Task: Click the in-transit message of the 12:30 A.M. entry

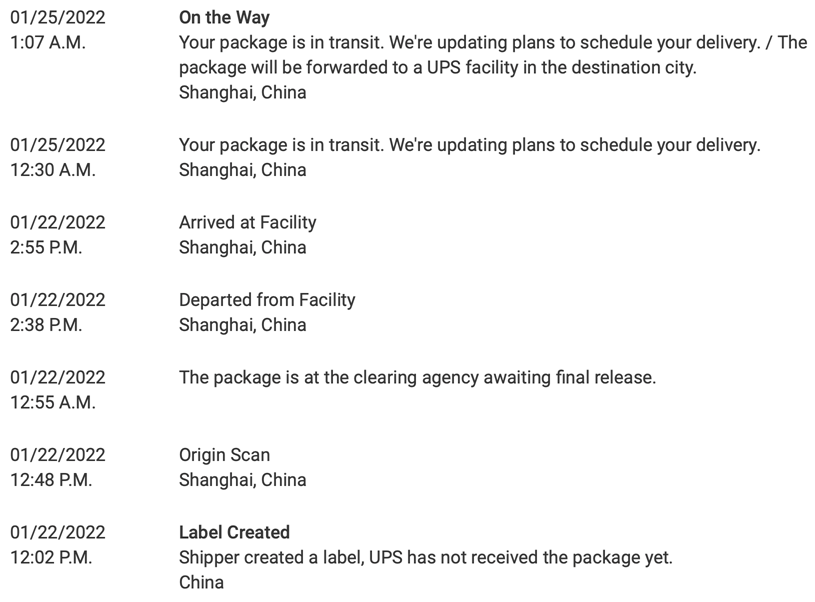Action: pos(469,145)
